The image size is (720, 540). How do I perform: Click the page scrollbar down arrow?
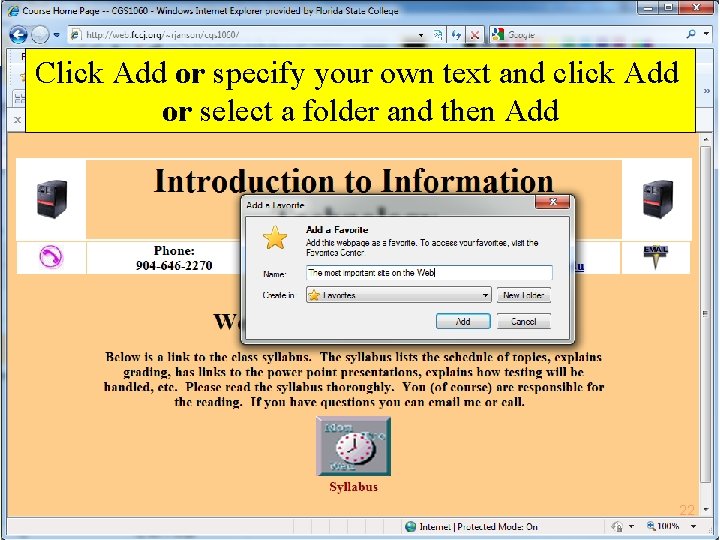pos(706,510)
